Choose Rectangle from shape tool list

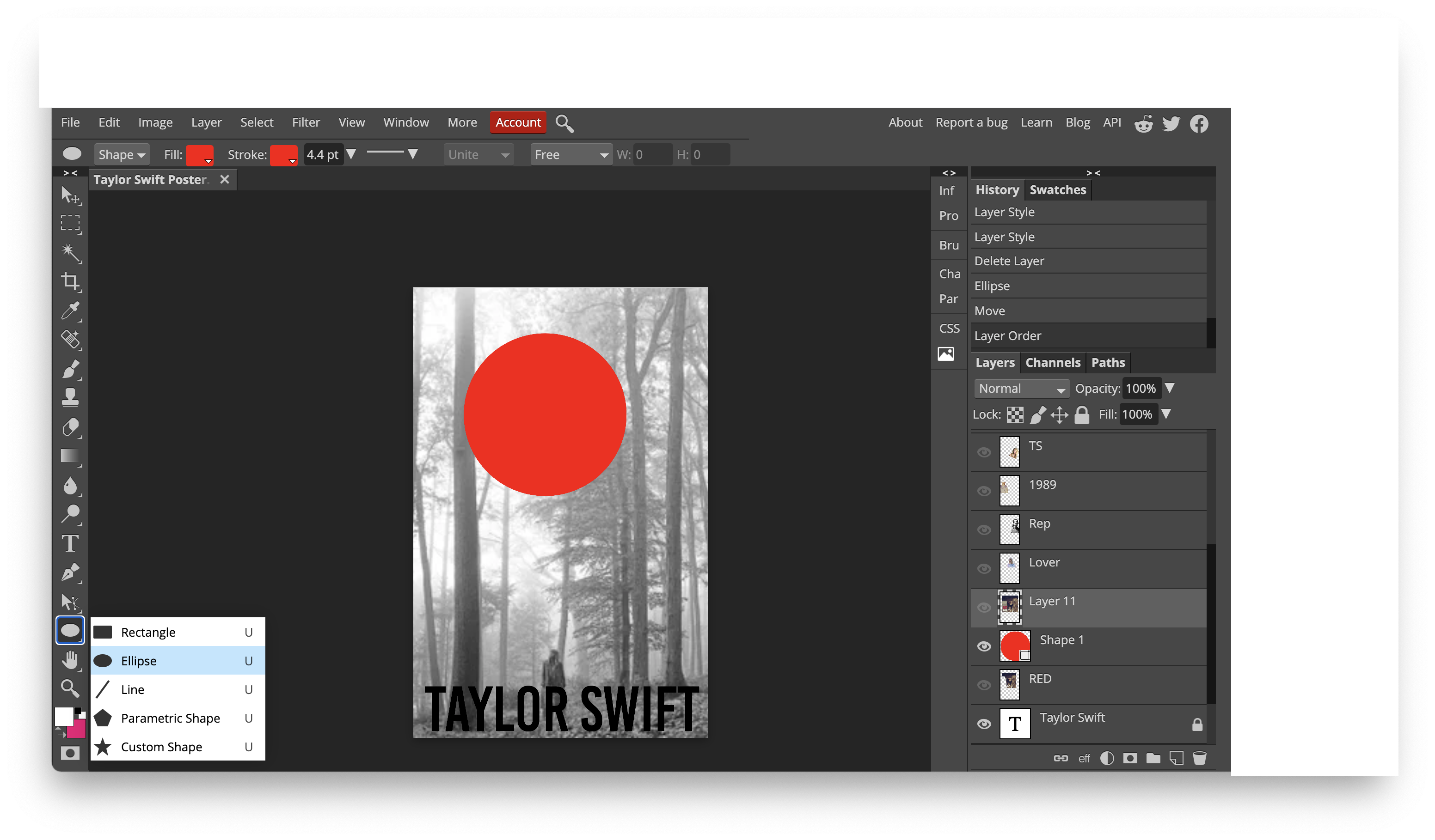(178, 632)
